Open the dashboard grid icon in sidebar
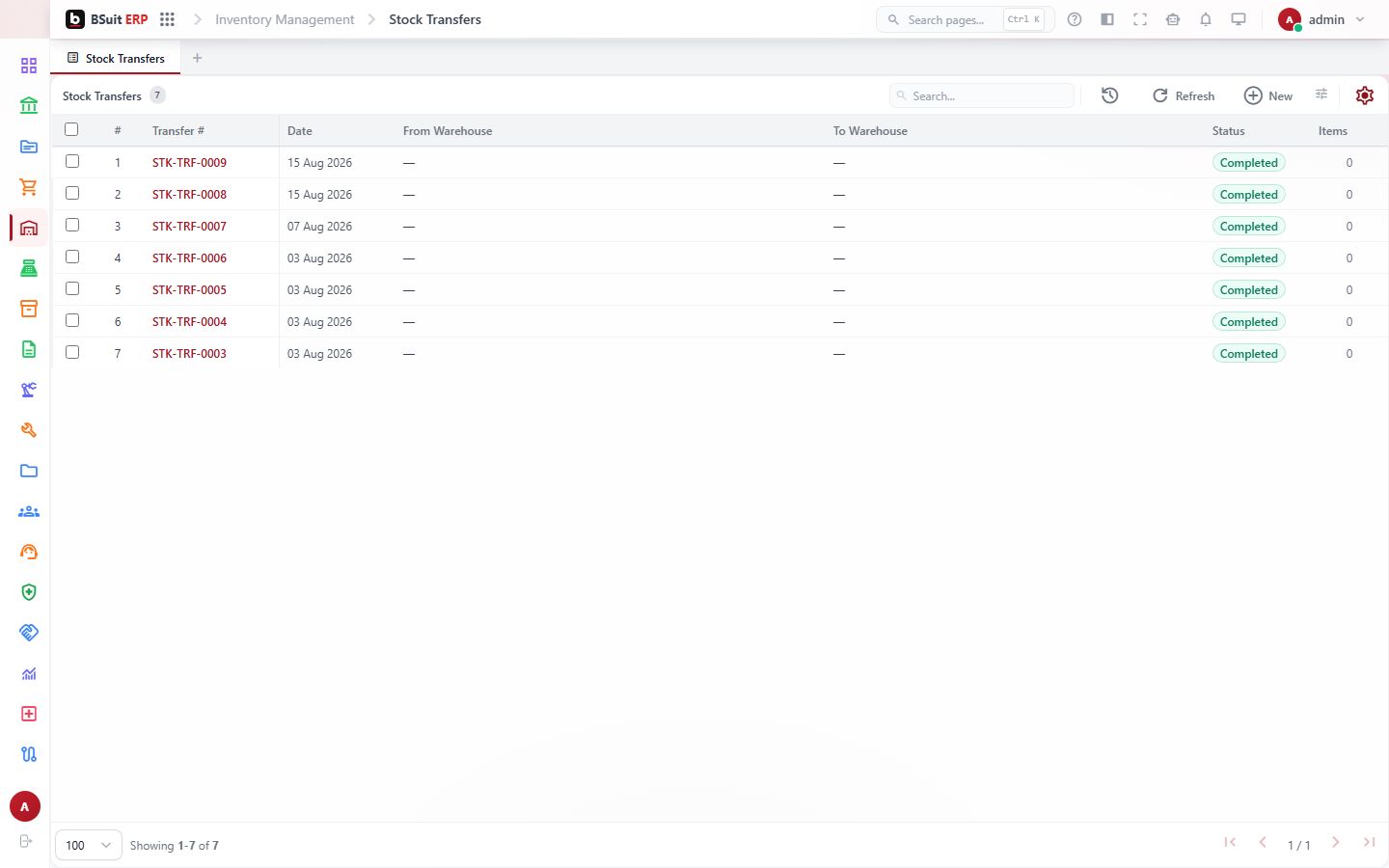 click(29, 66)
